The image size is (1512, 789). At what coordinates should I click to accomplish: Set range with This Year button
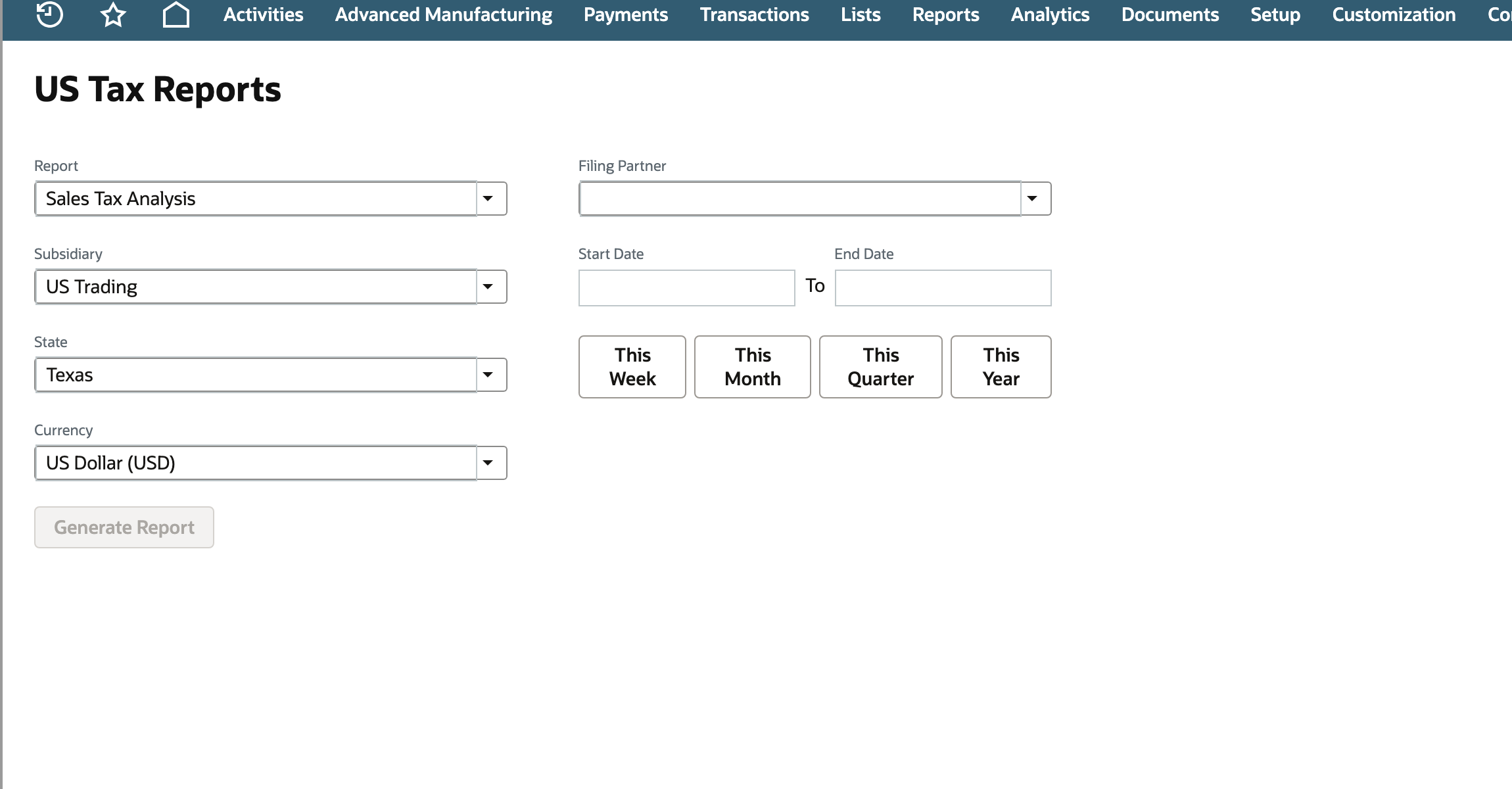1001,367
